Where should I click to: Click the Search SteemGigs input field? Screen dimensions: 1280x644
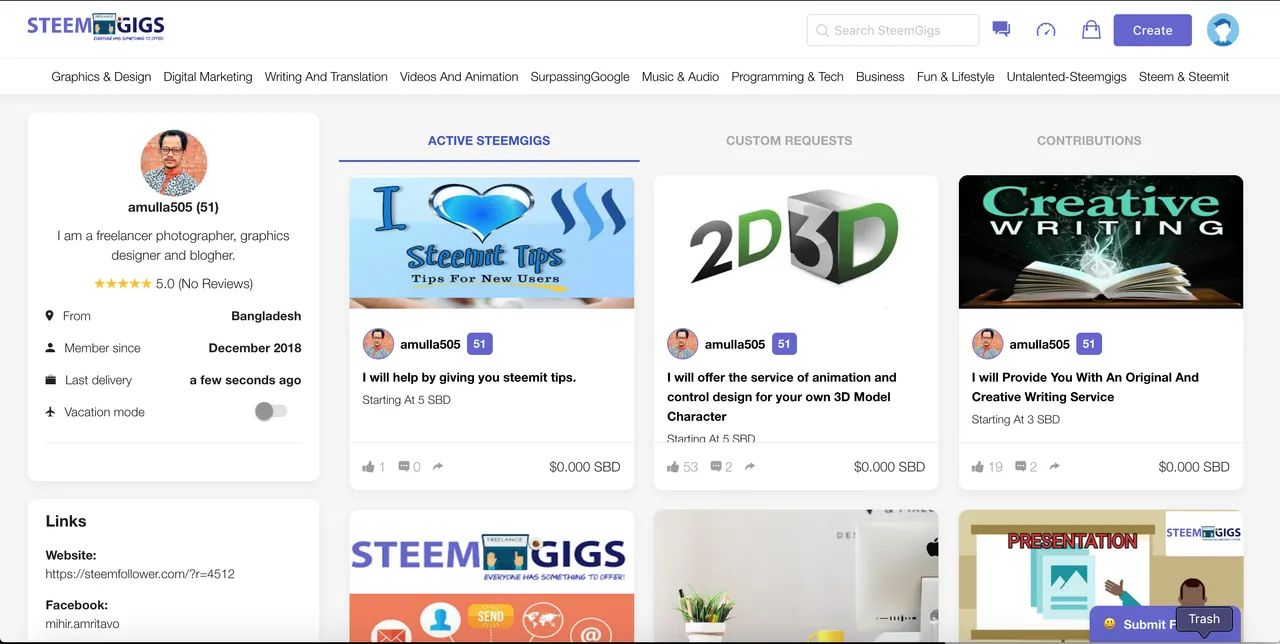[x=893, y=30]
